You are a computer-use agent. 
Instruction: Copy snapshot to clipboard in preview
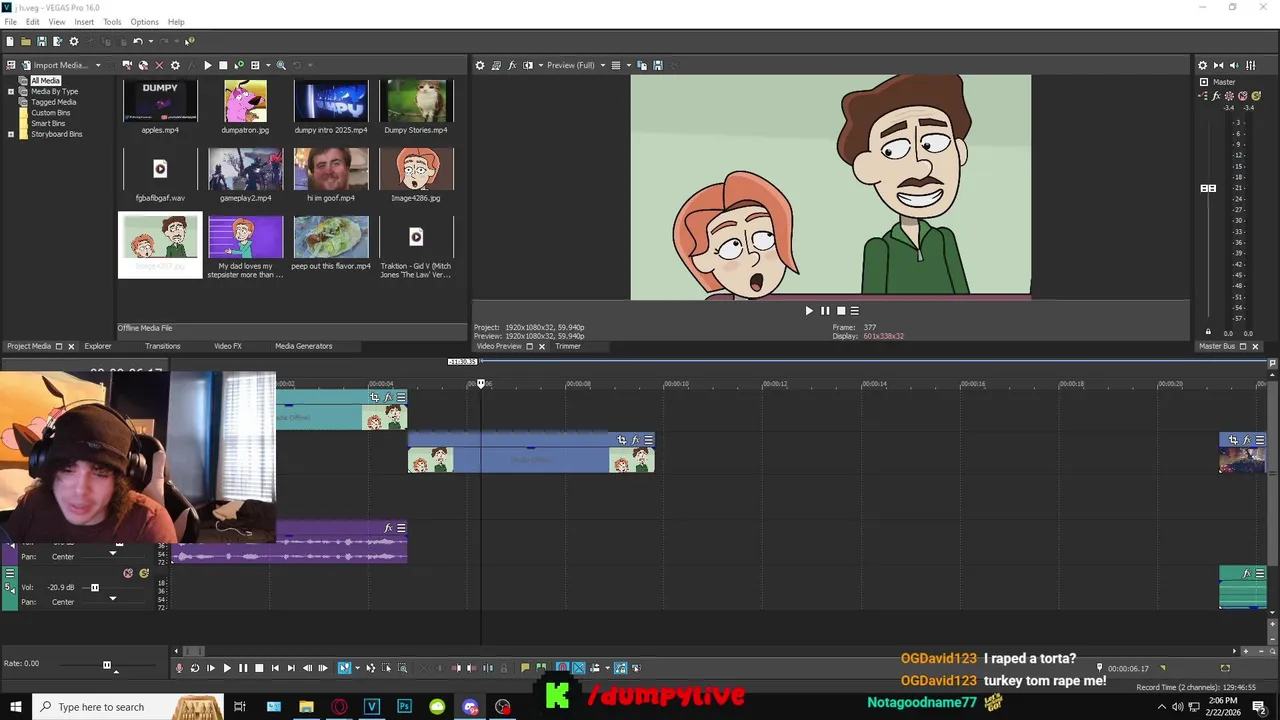(x=642, y=65)
